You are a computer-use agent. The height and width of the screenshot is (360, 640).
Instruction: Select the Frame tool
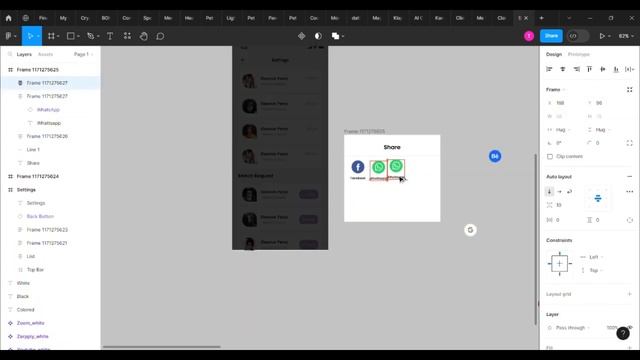click(51, 36)
